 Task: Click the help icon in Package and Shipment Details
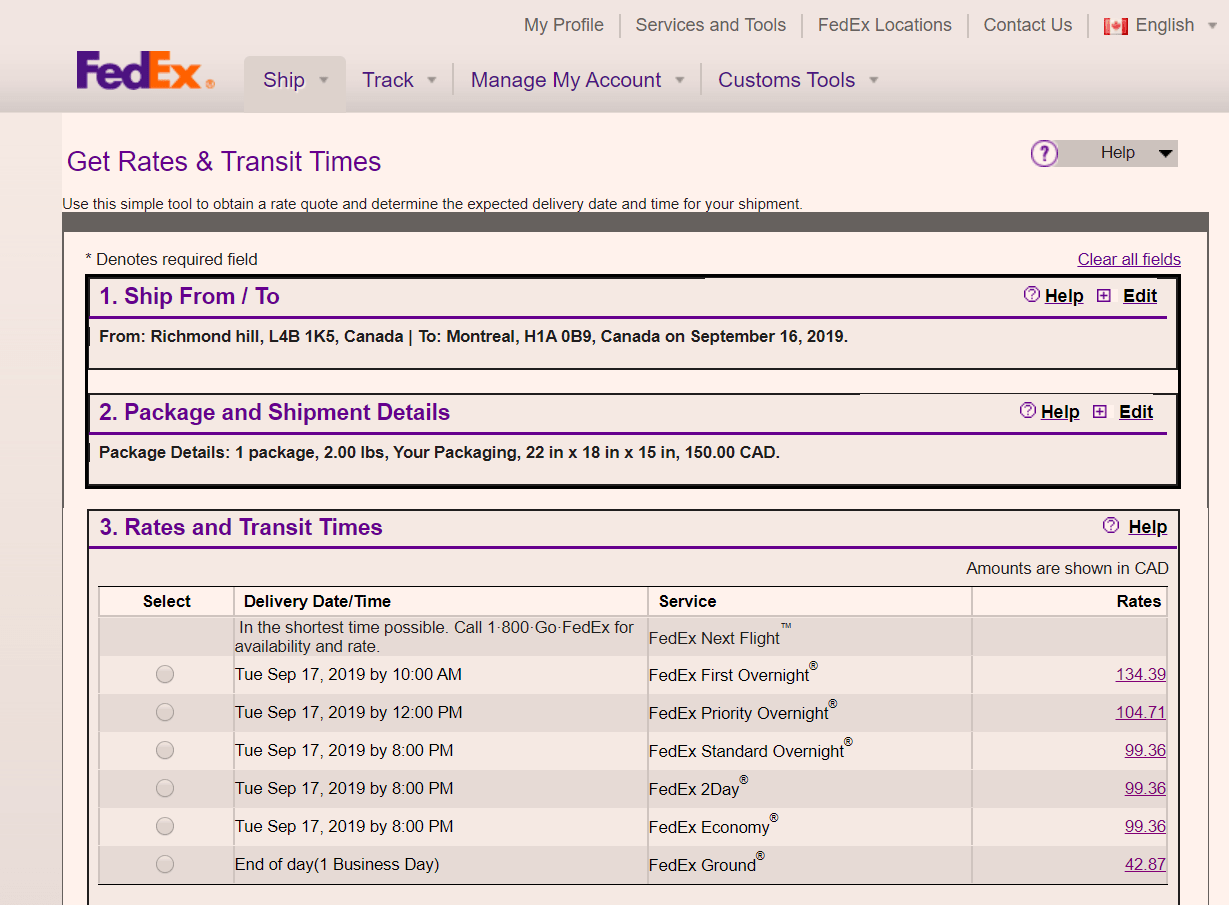coord(1028,410)
